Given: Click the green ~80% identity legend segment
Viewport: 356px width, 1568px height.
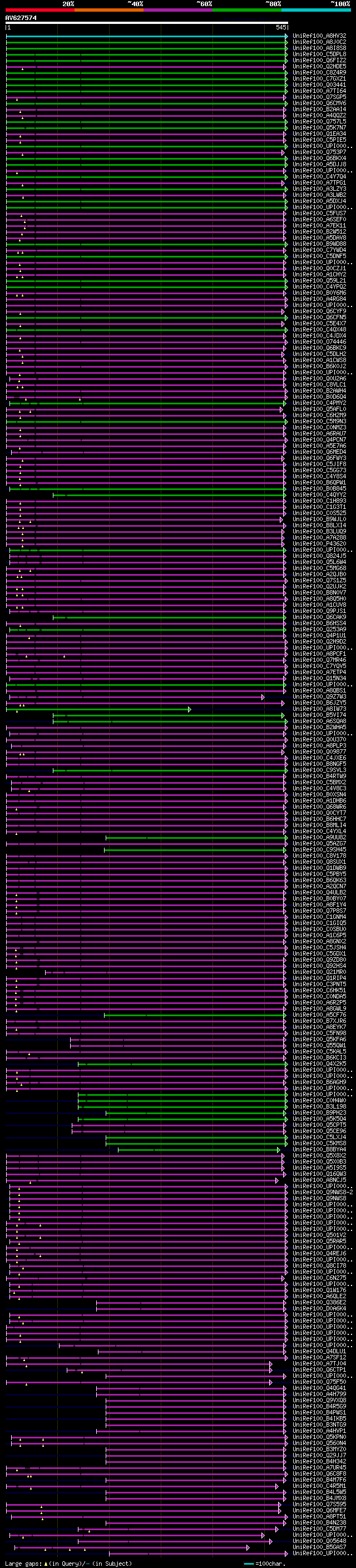Looking at the screenshot, I should click(x=247, y=10).
